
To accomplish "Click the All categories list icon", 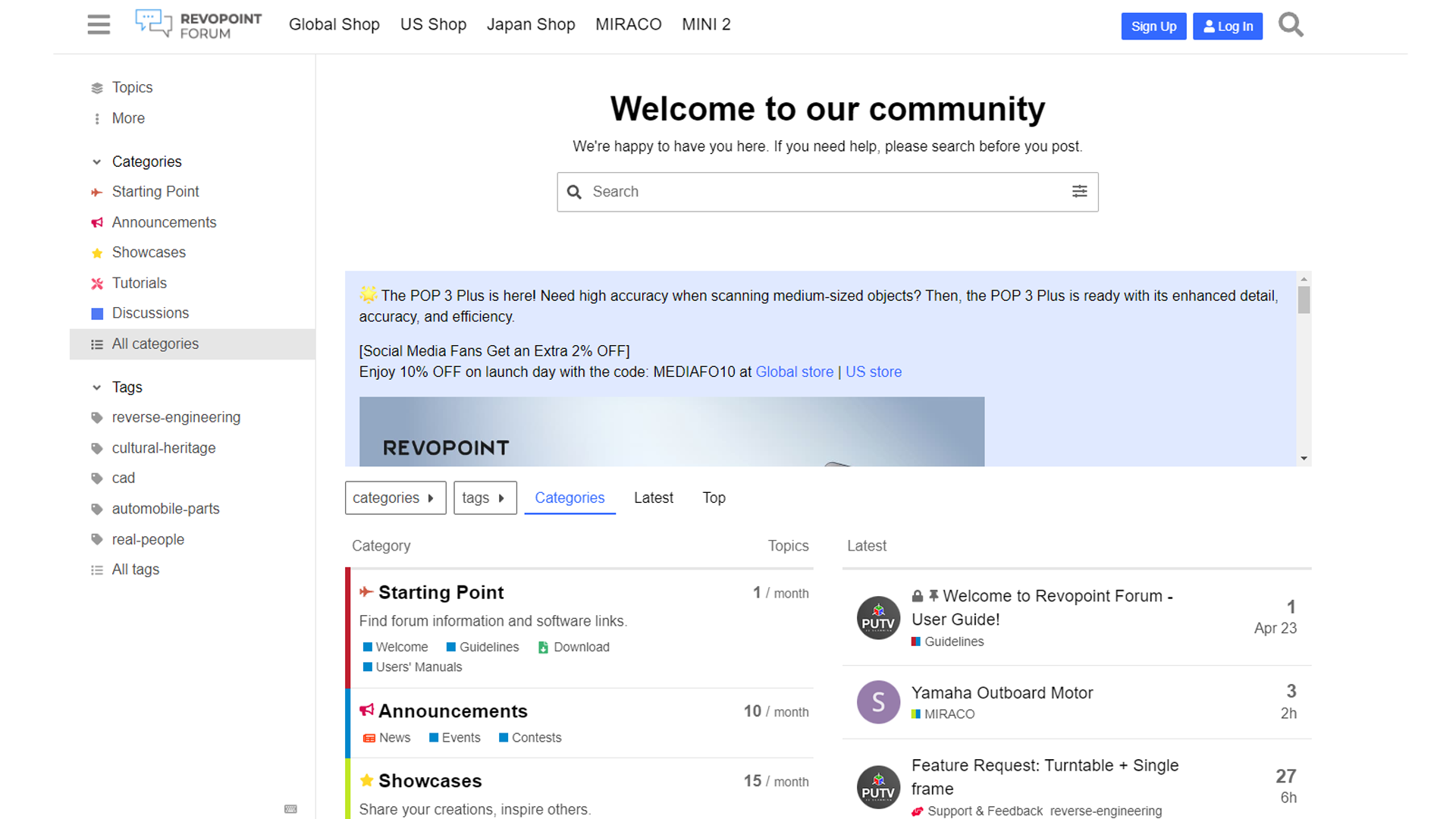I will coord(97,344).
